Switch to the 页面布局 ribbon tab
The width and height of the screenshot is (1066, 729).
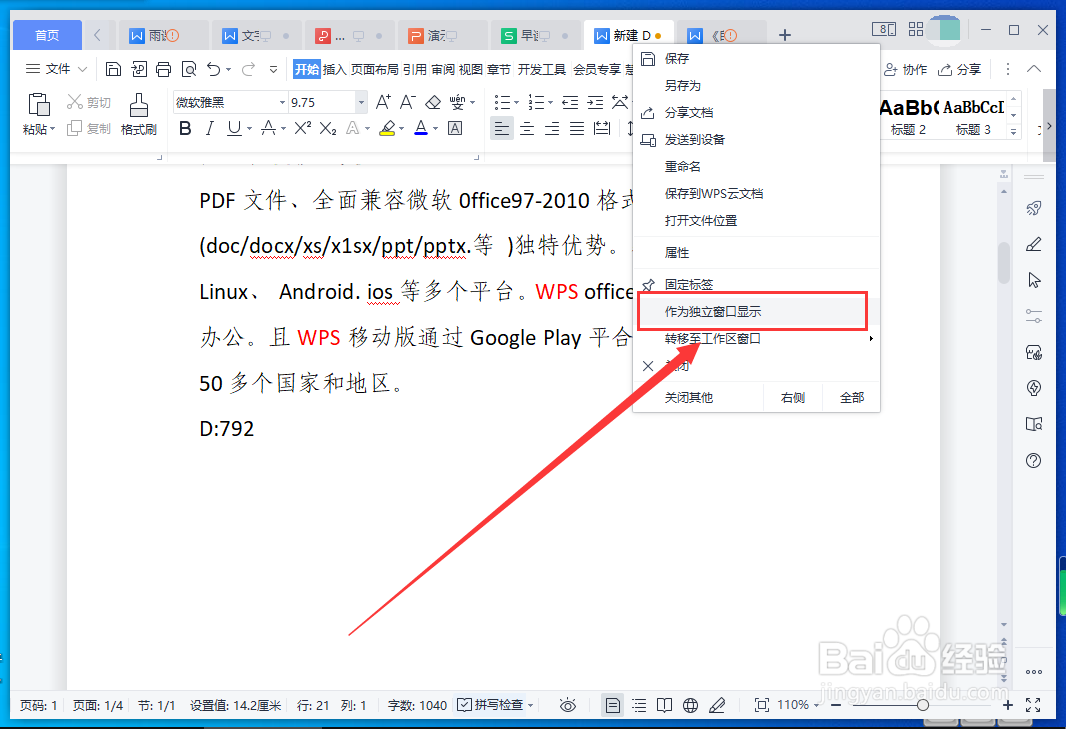point(374,69)
